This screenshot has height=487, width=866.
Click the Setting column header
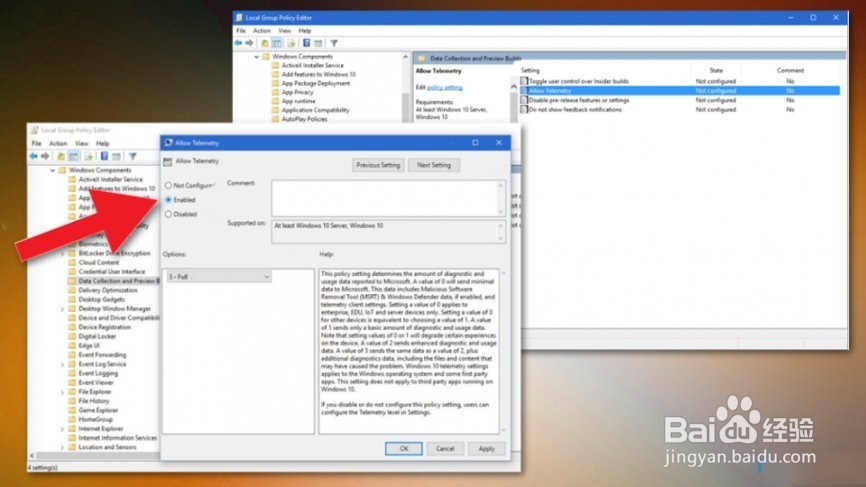coord(530,71)
